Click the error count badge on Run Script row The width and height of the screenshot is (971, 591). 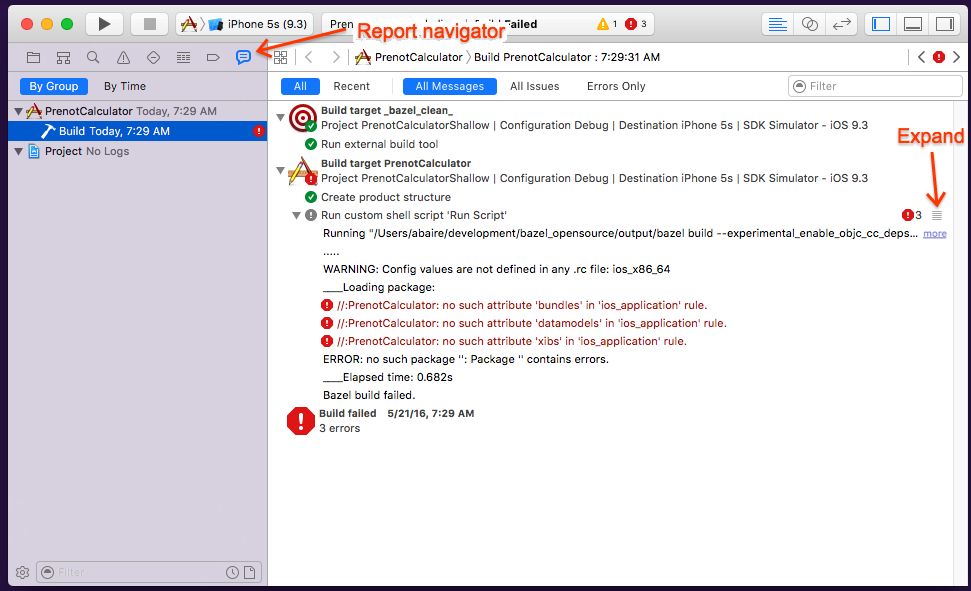[x=912, y=216]
